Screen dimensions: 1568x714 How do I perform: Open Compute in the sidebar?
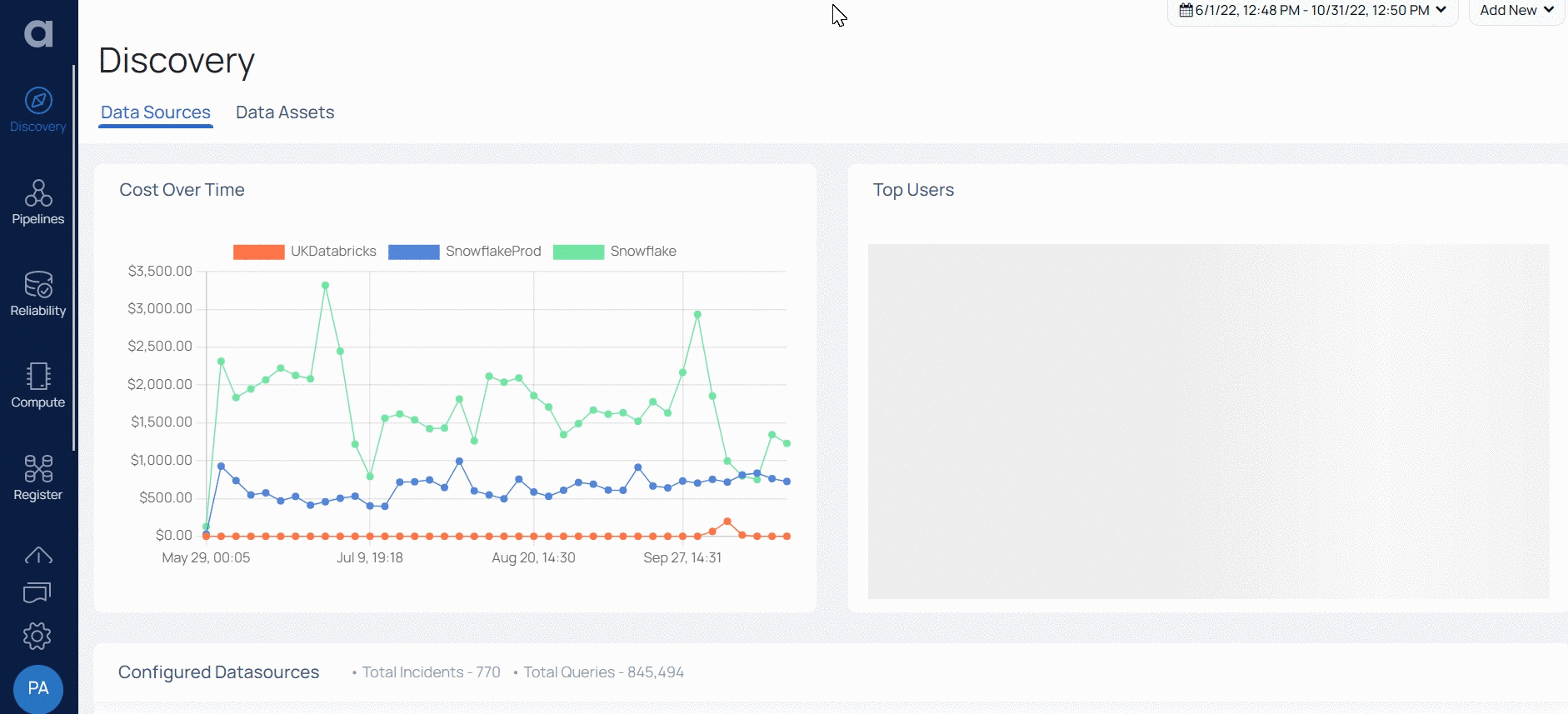[38, 386]
